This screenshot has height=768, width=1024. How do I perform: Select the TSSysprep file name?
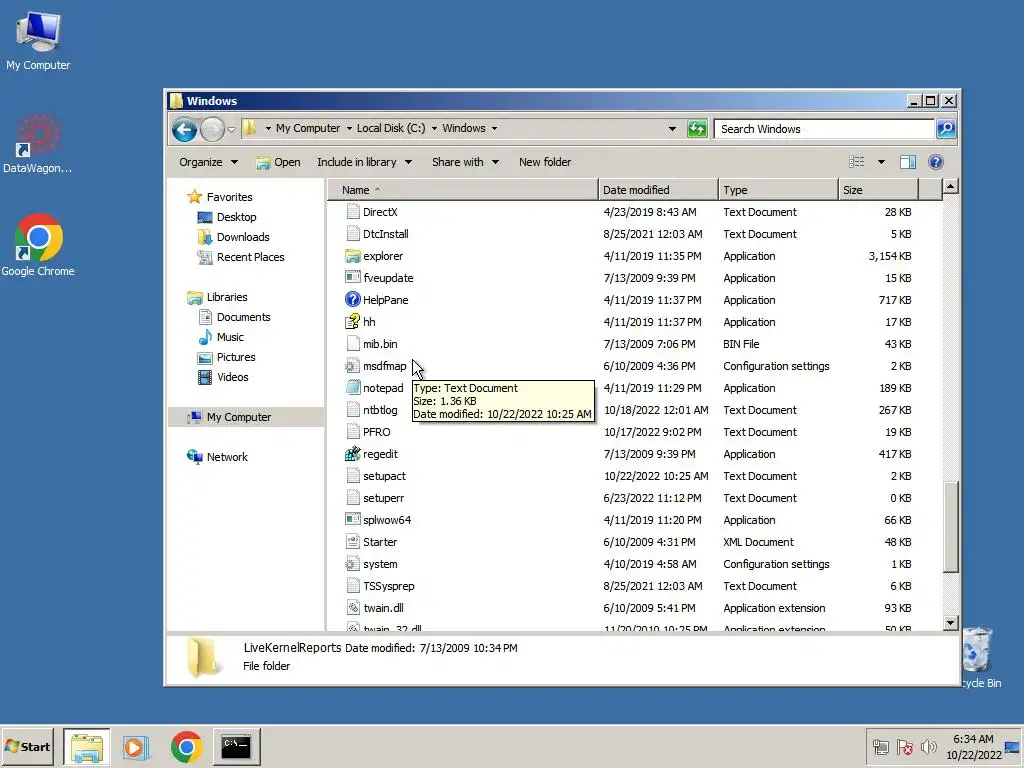tap(389, 586)
